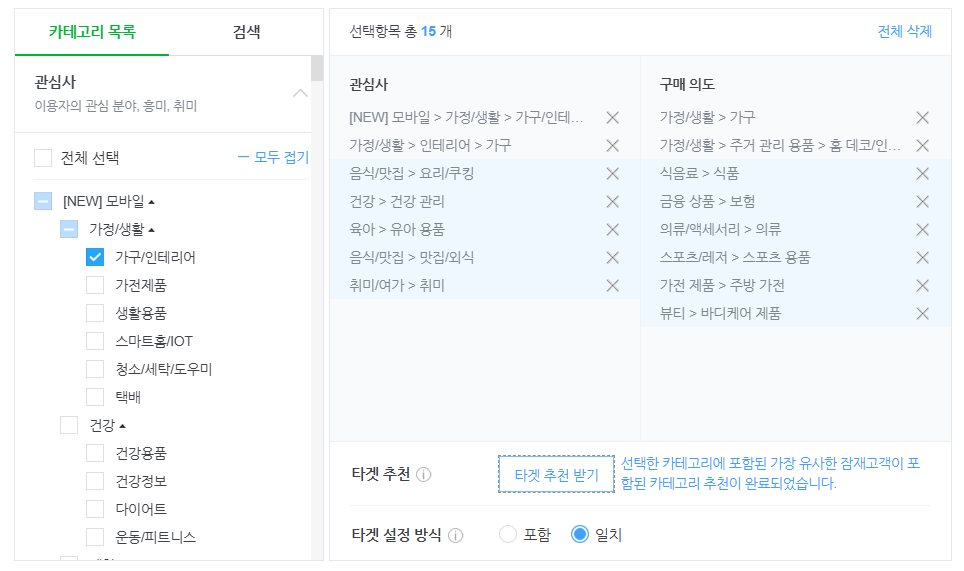Remove [NEW] 모바일 > 가정/생활 > 가구/인테 interest item
This screenshot has width=964, height=571.
[x=612, y=117]
